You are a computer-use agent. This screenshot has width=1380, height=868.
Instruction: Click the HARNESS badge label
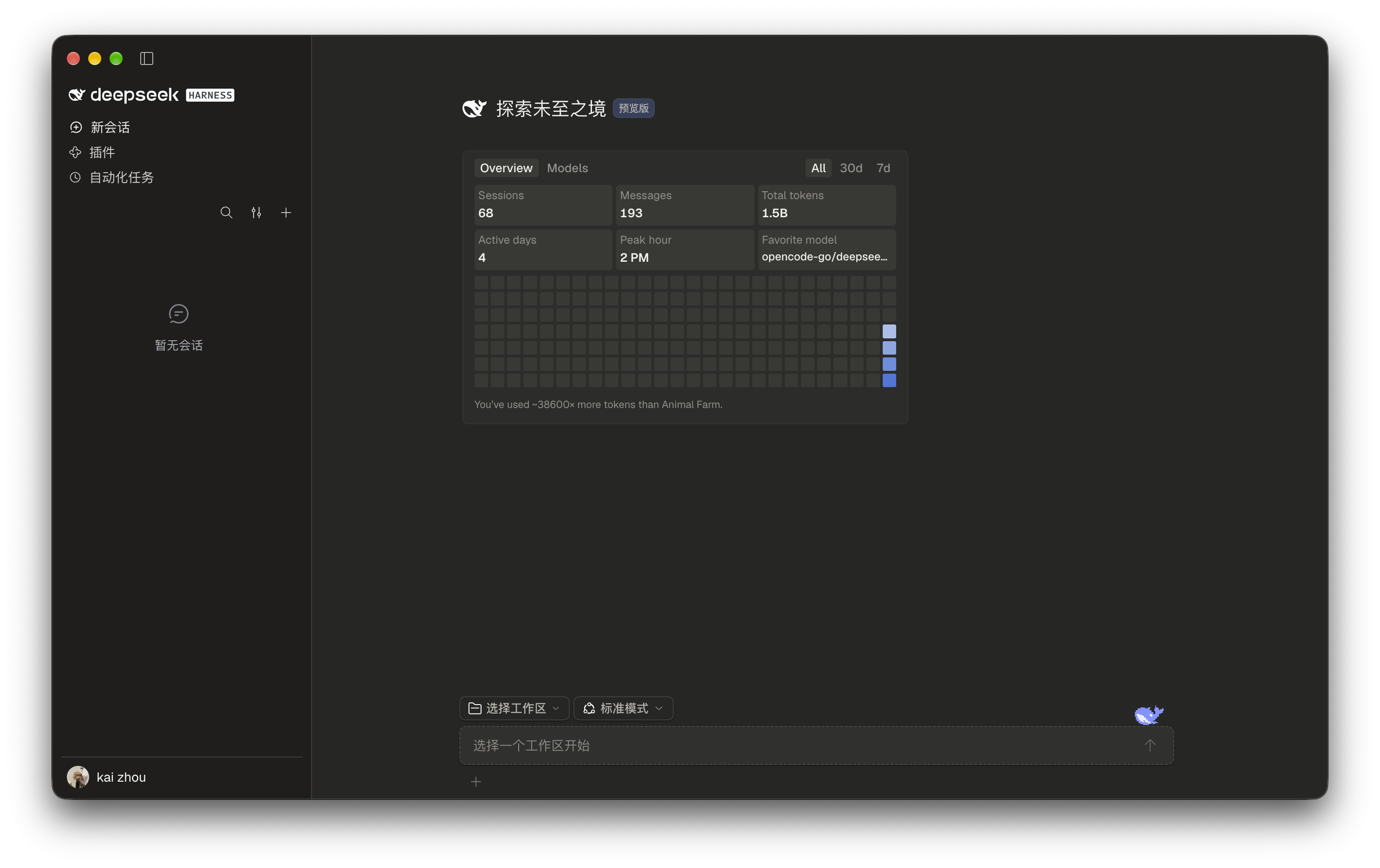pyautogui.click(x=210, y=95)
